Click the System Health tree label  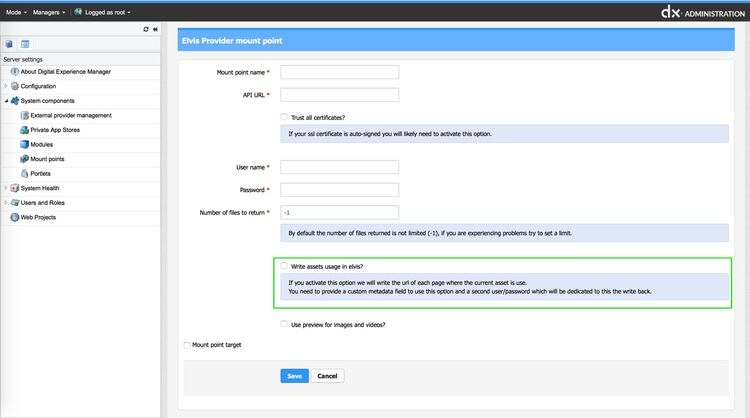coord(40,188)
